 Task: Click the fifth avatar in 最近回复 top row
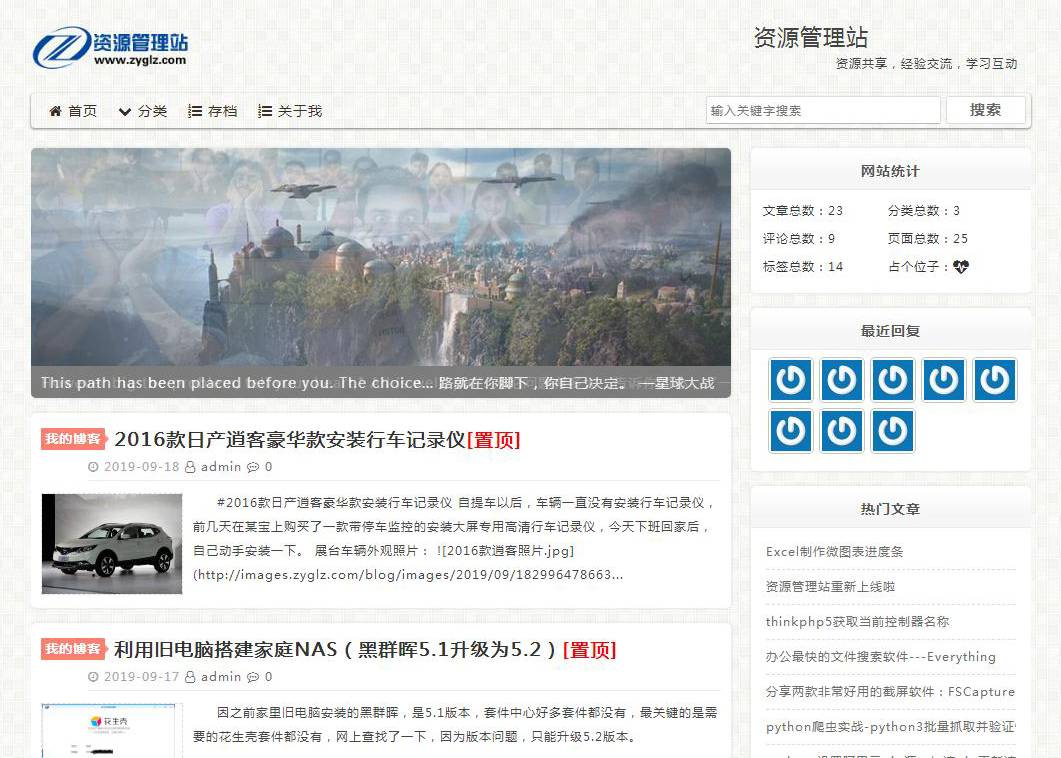(995, 380)
